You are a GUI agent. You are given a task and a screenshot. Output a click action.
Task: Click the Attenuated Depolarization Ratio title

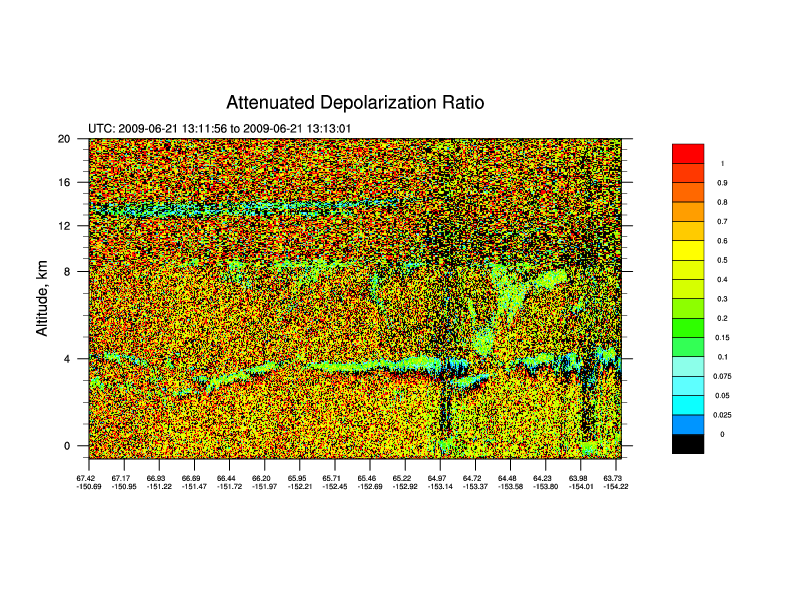[x=355, y=103]
